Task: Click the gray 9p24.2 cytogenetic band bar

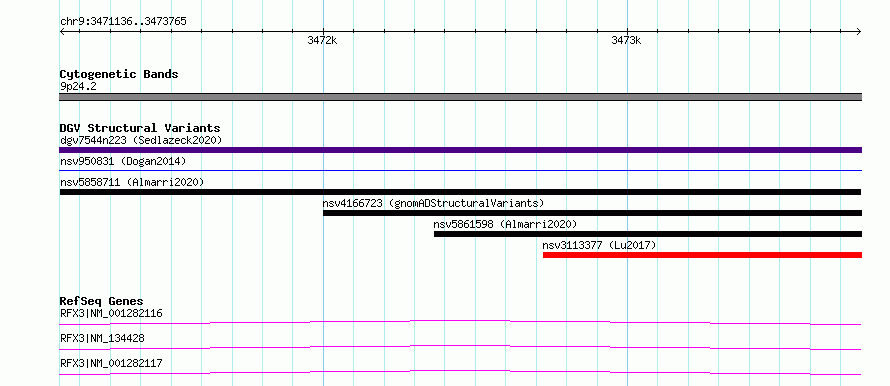Action: coord(460,97)
